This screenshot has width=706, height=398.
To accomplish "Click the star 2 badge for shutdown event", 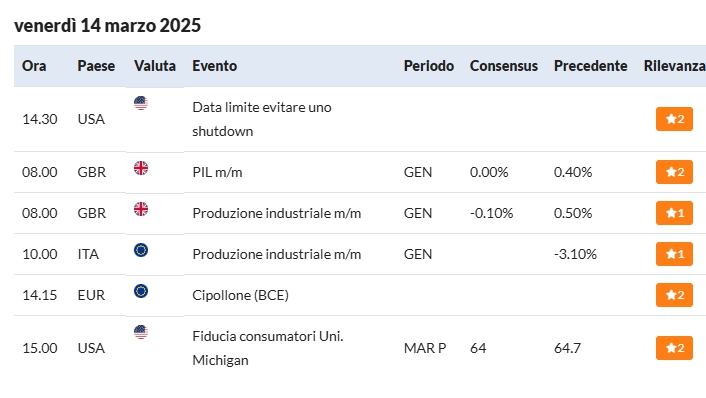I will 674,119.
